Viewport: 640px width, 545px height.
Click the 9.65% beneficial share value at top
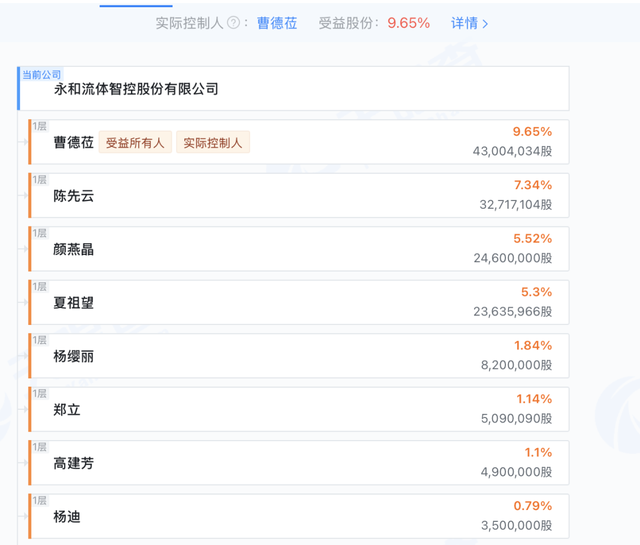point(408,23)
